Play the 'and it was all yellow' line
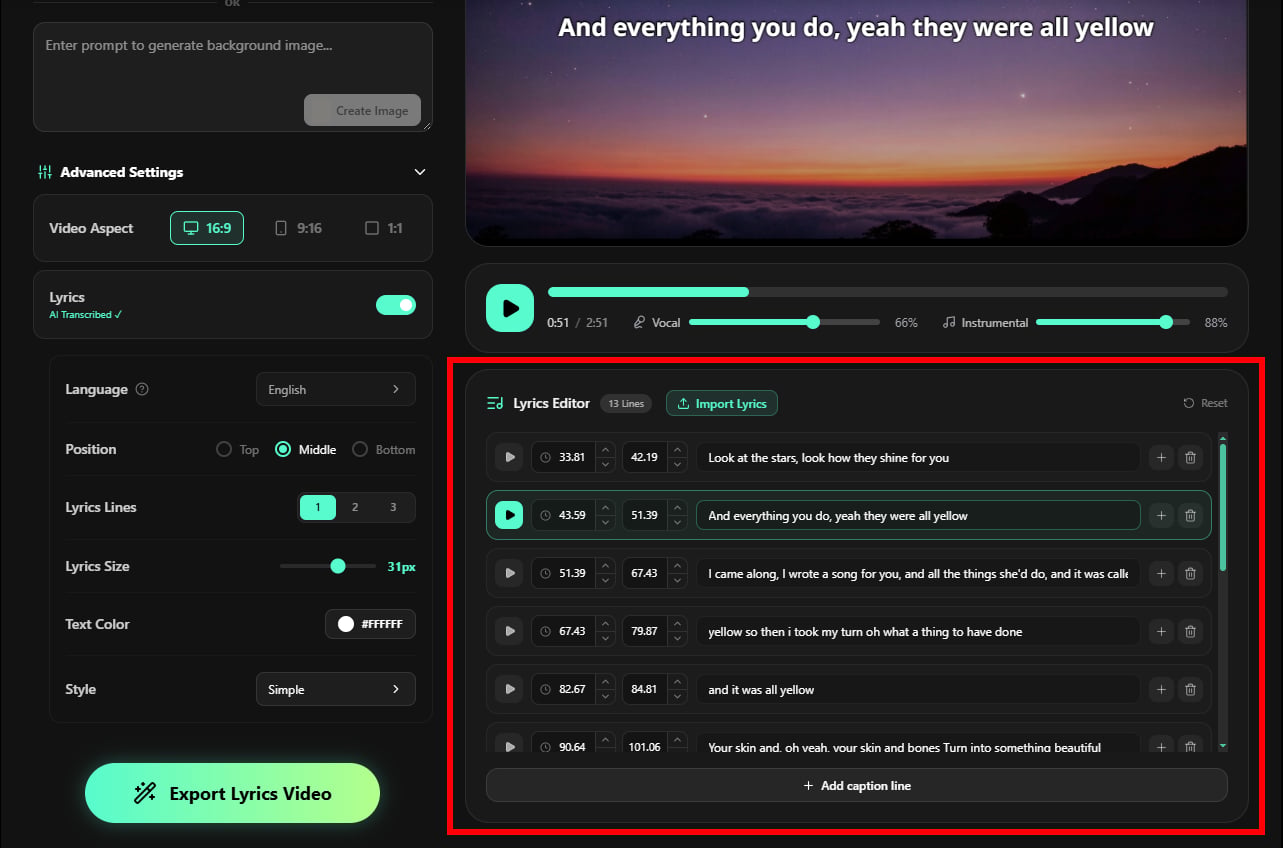The width and height of the screenshot is (1283, 848). tap(509, 689)
